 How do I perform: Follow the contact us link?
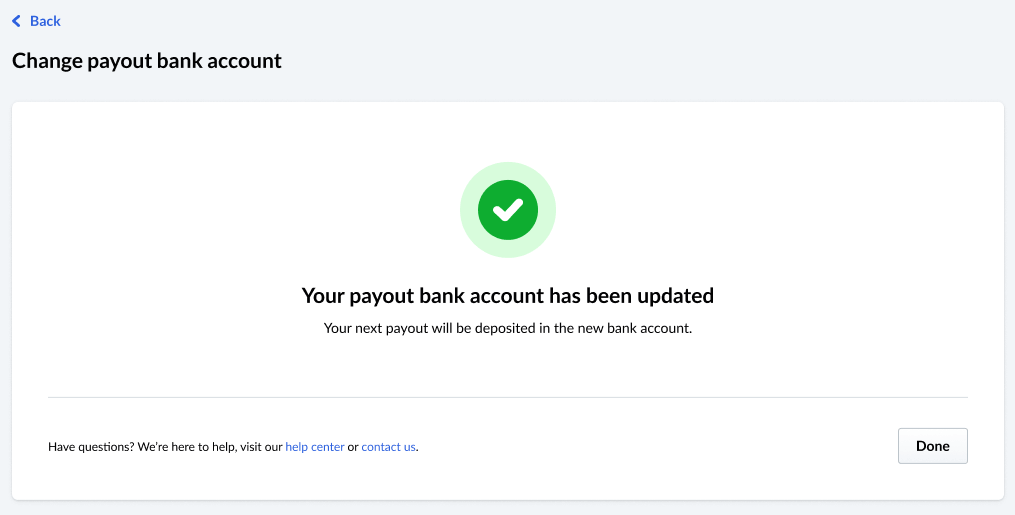(388, 447)
